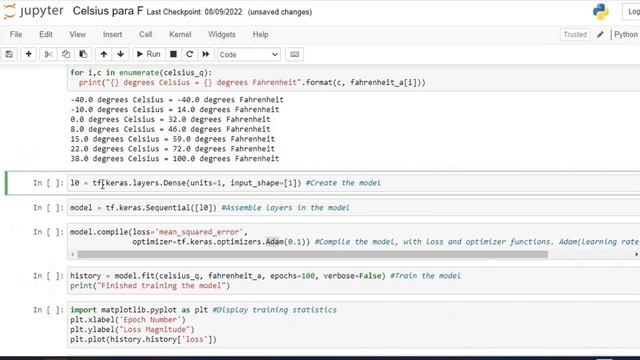Click the '#Create the model' comment
Viewport: 640px width, 360px height.
[x=343, y=183]
